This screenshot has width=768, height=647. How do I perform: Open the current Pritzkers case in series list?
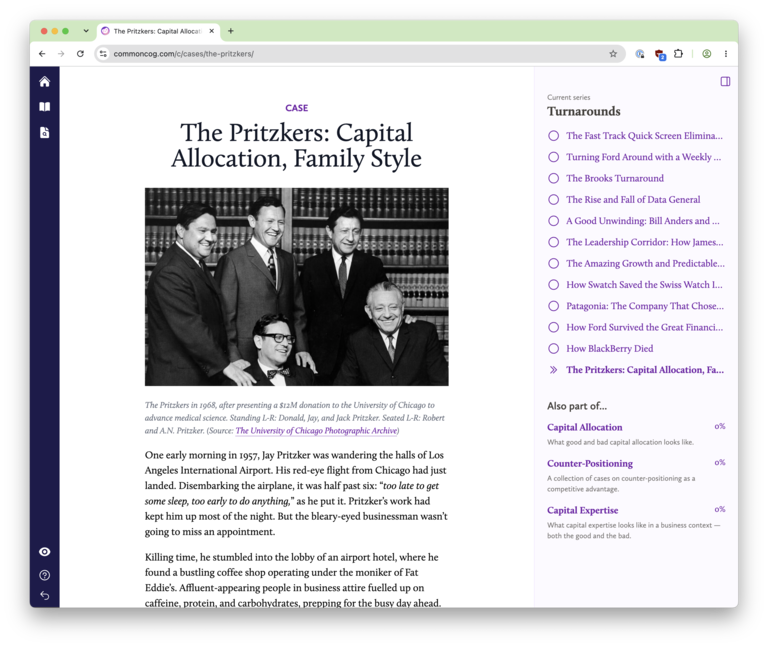click(x=645, y=370)
